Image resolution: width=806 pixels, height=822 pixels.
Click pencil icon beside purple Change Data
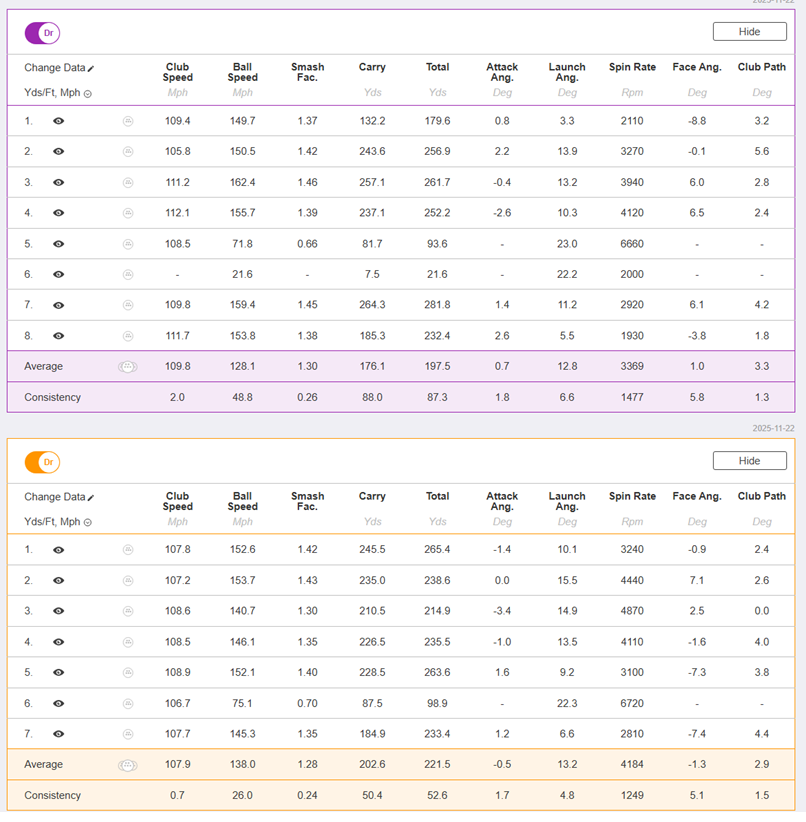click(x=91, y=69)
